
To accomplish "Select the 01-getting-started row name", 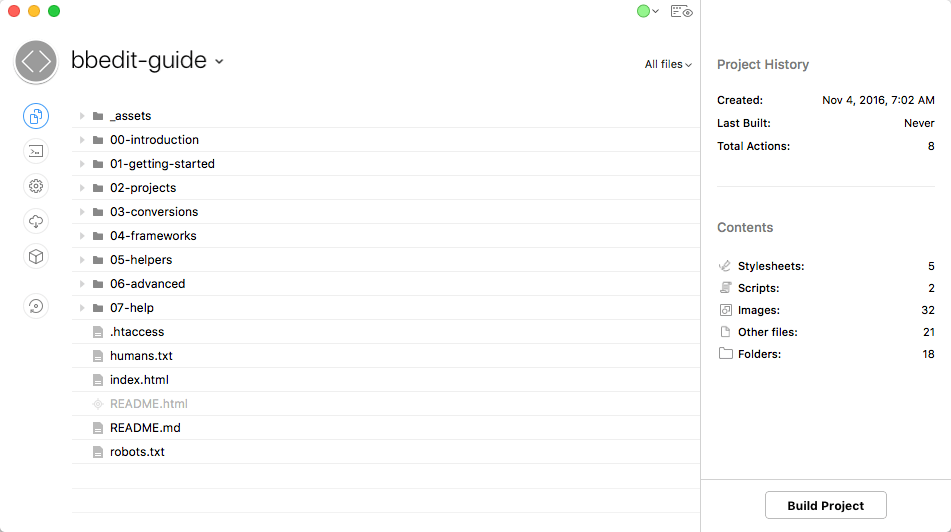I will (x=162, y=164).
